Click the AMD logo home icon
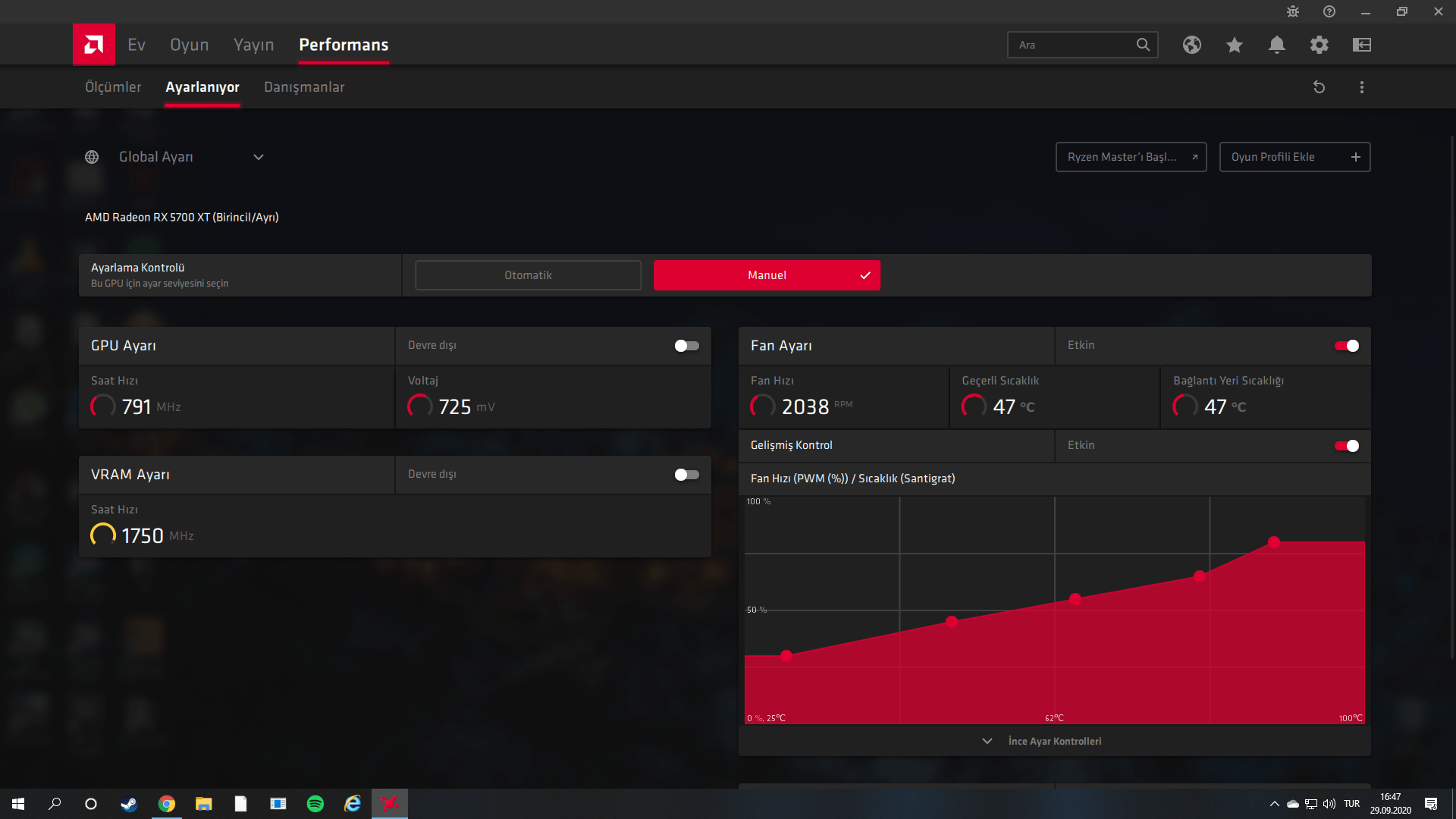The height and width of the screenshot is (819, 1456). coord(94,45)
